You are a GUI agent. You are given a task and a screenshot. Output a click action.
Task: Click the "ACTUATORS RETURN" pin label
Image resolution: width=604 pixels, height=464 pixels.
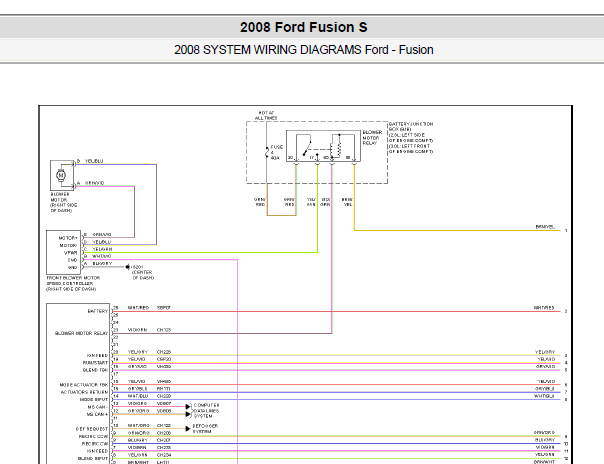84,392
